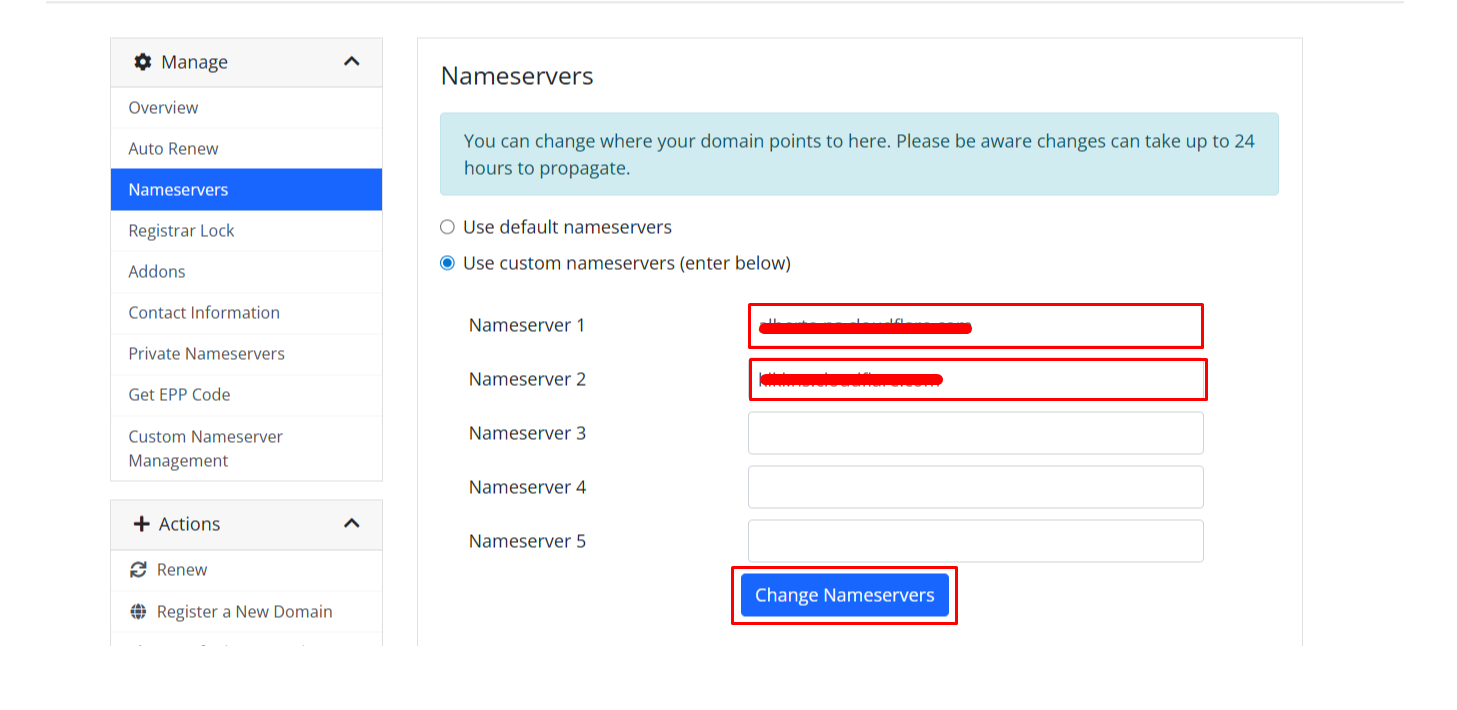Collapse the Actions panel chevron
The width and height of the screenshot is (1457, 710).
[351, 523]
